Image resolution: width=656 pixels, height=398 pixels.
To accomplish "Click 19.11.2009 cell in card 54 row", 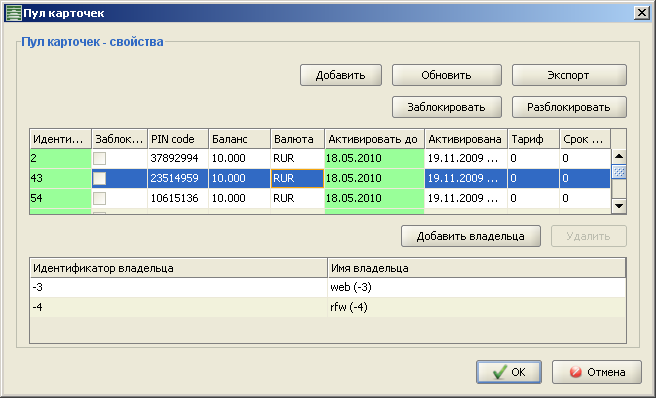I will (466, 198).
